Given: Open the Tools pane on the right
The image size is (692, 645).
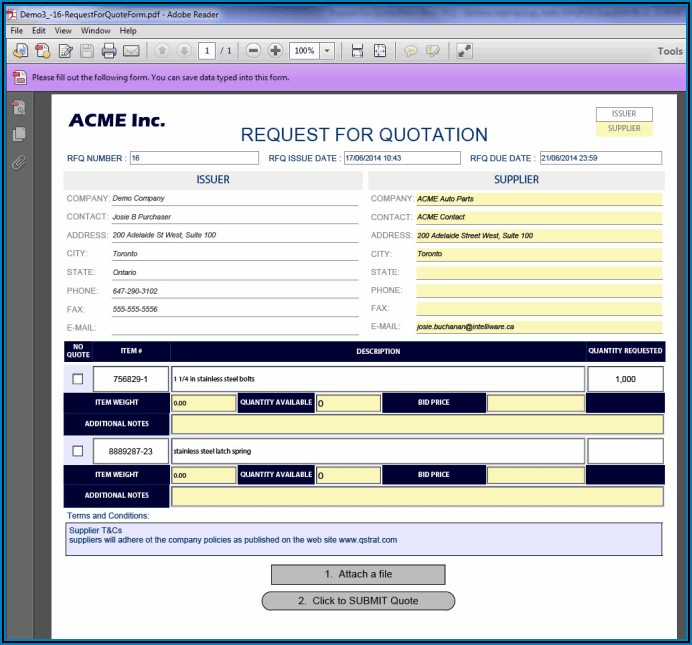Looking at the screenshot, I should coord(669,51).
